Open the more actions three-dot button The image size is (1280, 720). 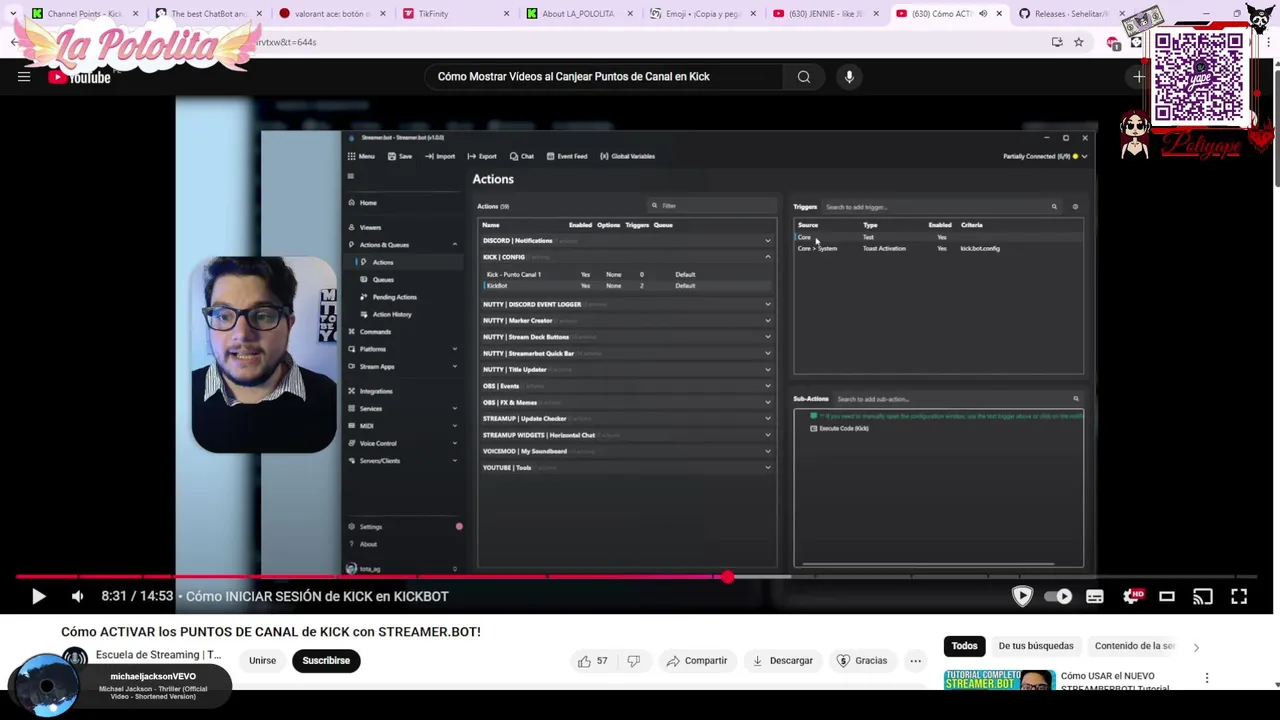tap(915, 661)
